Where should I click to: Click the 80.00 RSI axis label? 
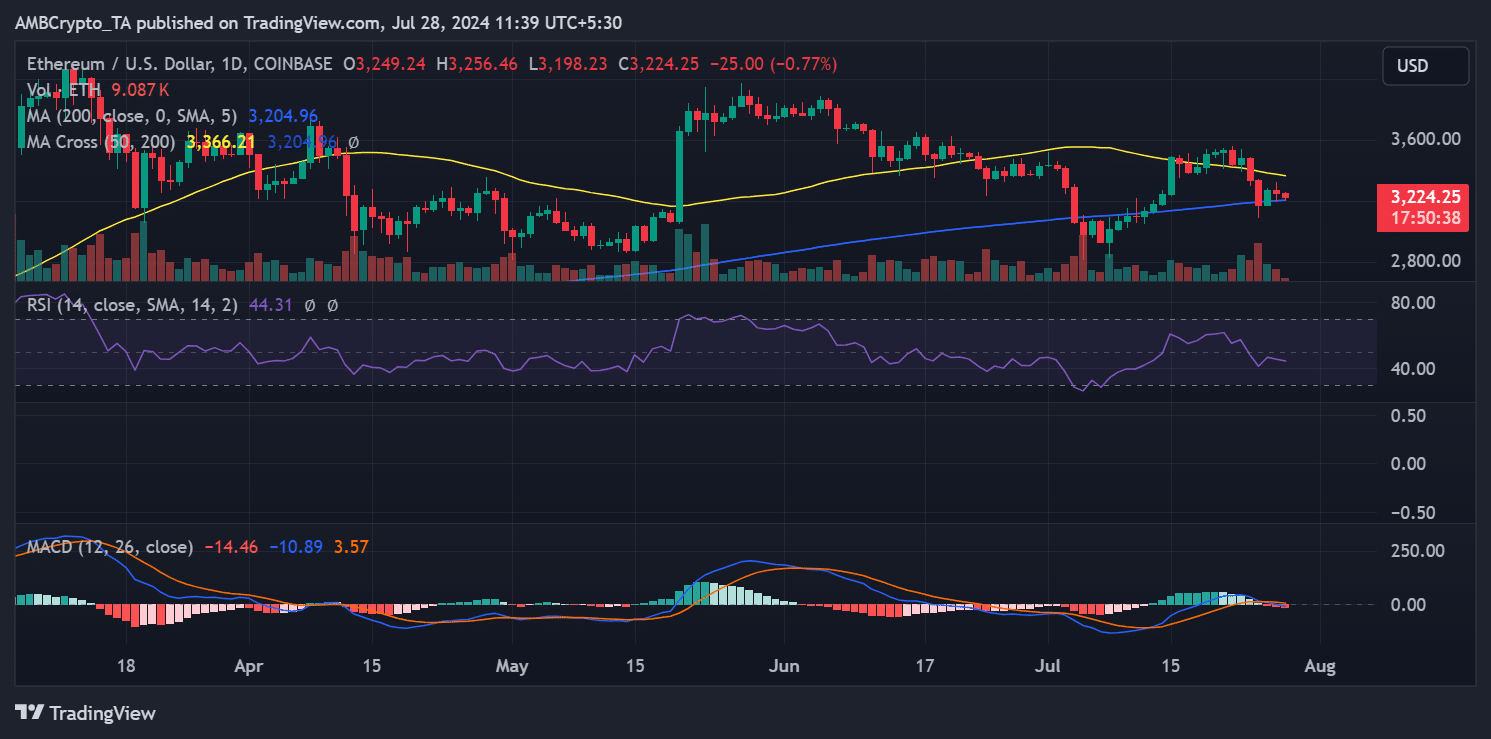1412,303
